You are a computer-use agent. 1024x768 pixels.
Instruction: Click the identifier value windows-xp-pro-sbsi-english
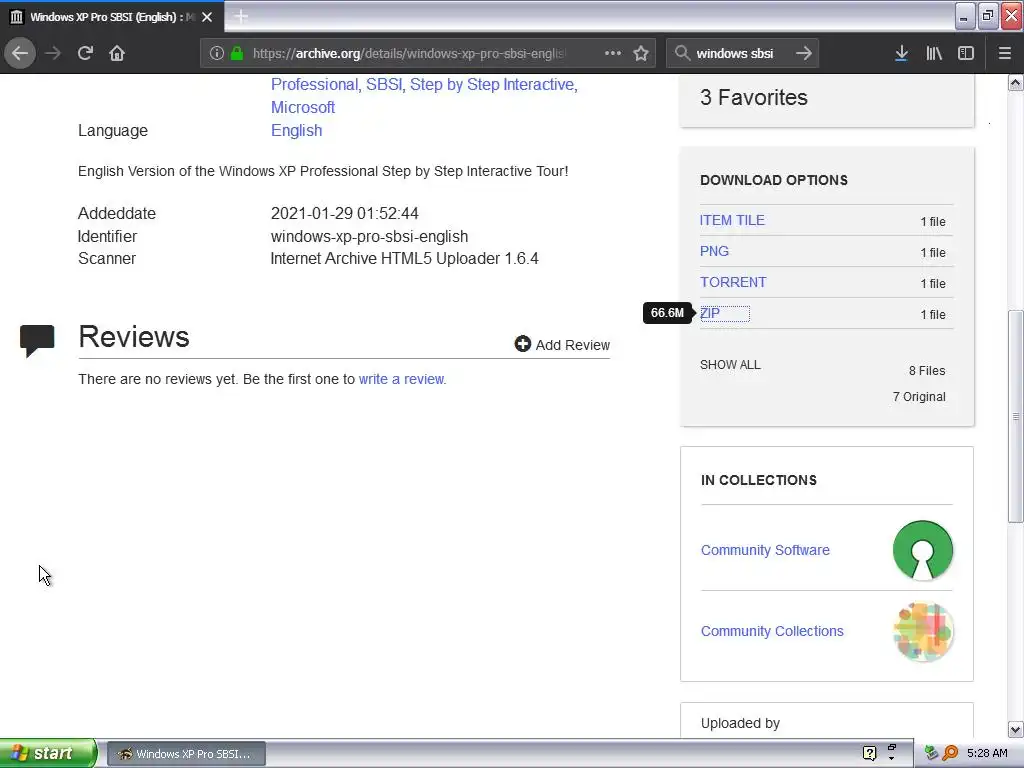[369, 236]
